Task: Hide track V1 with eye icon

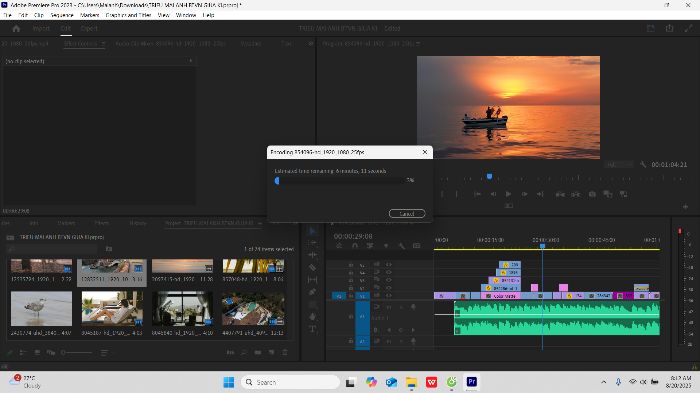Action: click(388, 296)
